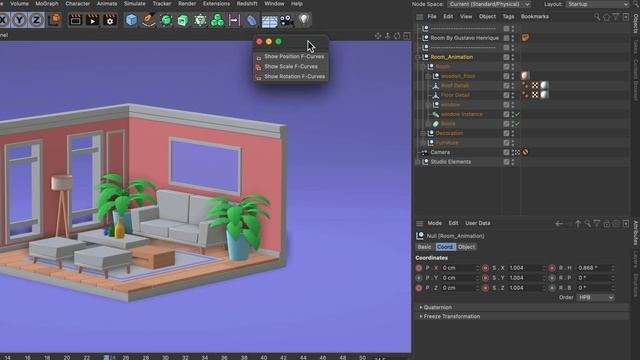Image resolution: width=640 pixels, height=360 pixels.
Task: Expand the Studio Elements tree node
Action: [418, 162]
